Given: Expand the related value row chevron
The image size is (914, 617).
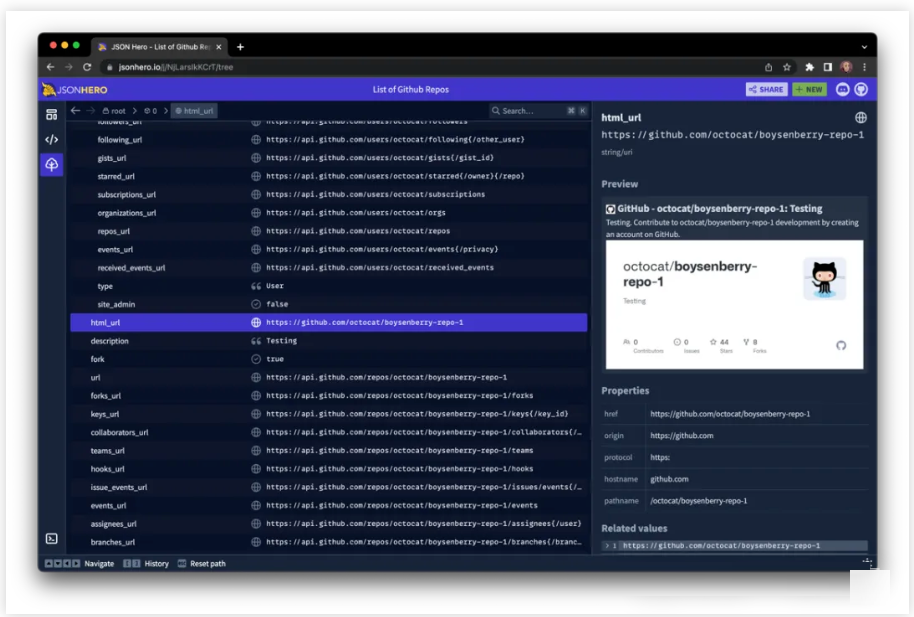Looking at the screenshot, I should [x=606, y=546].
